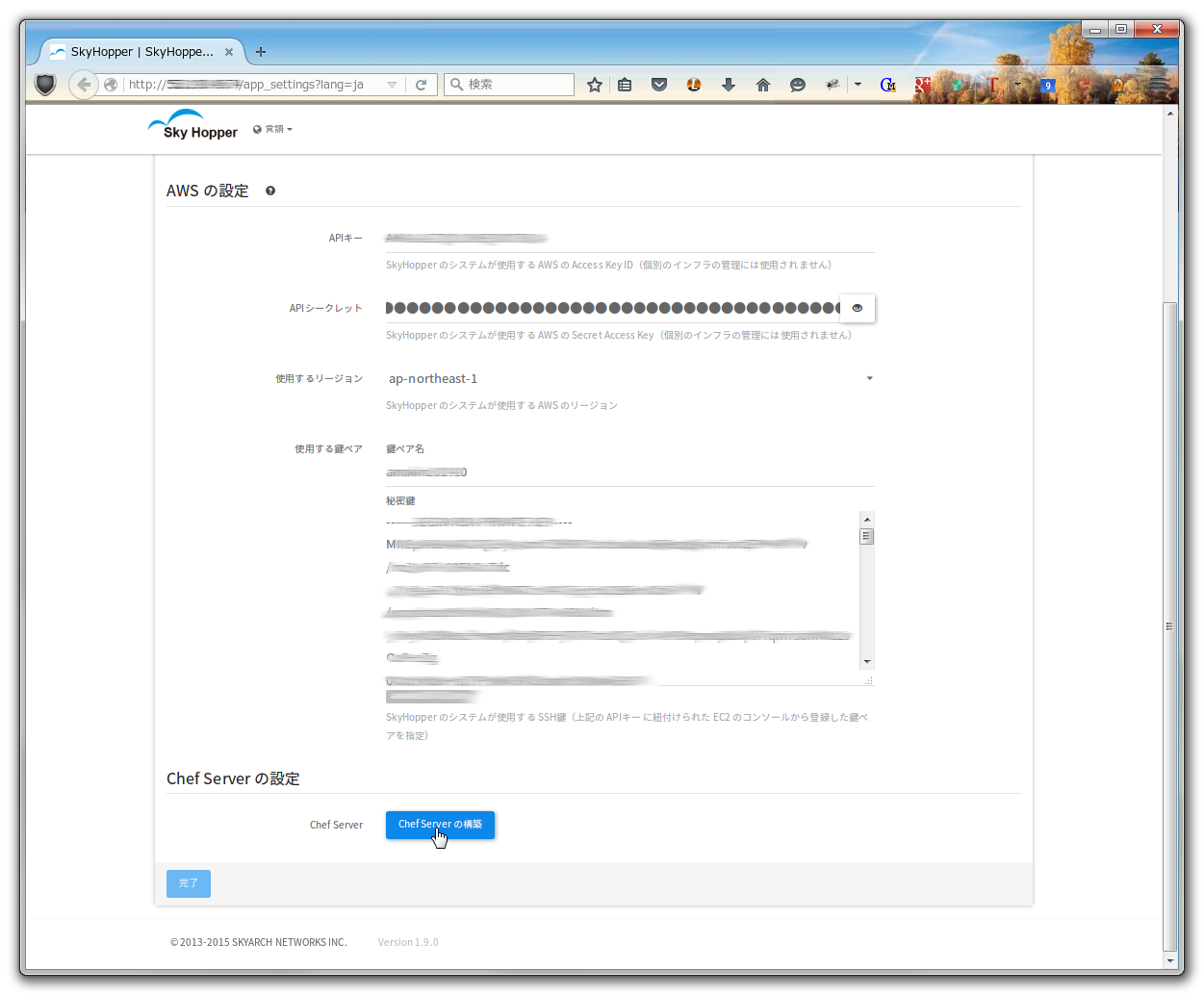Click the 秘密鍵 textarea scroll-up arrow
This screenshot has width=1204, height=995.
(867, 519)
